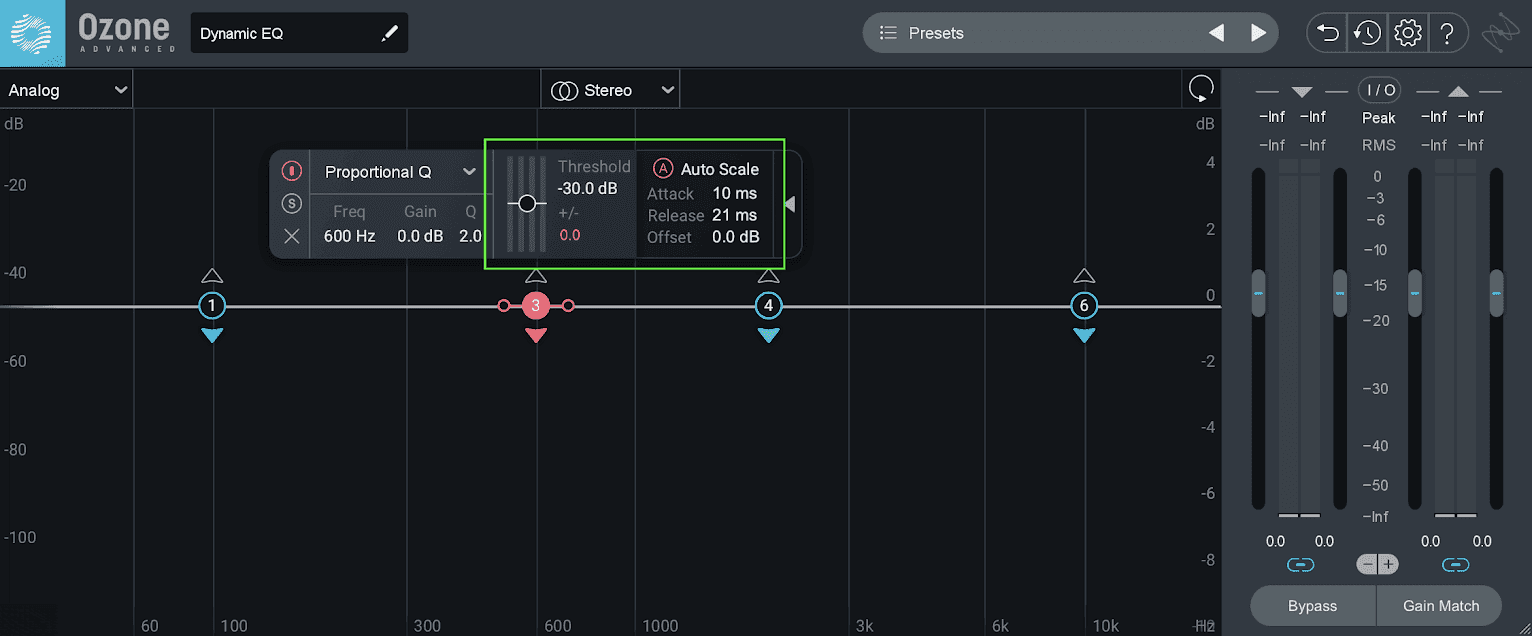Click downward blue triangle below band 4
The width and height of the screenshot is (1532, 636).
(x=768, y=336)
